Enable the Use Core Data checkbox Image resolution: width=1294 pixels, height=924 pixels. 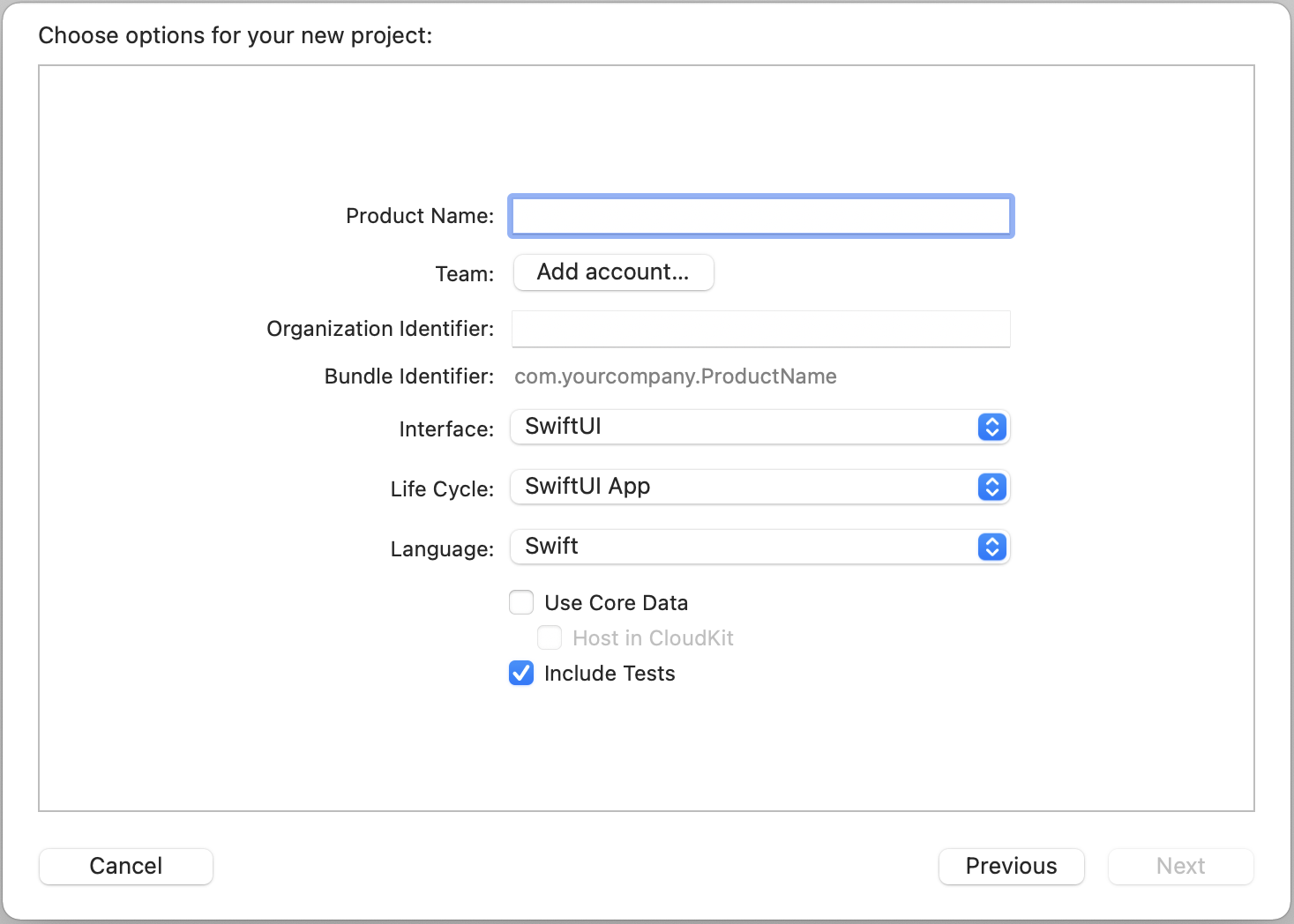[x=521, y=602]
